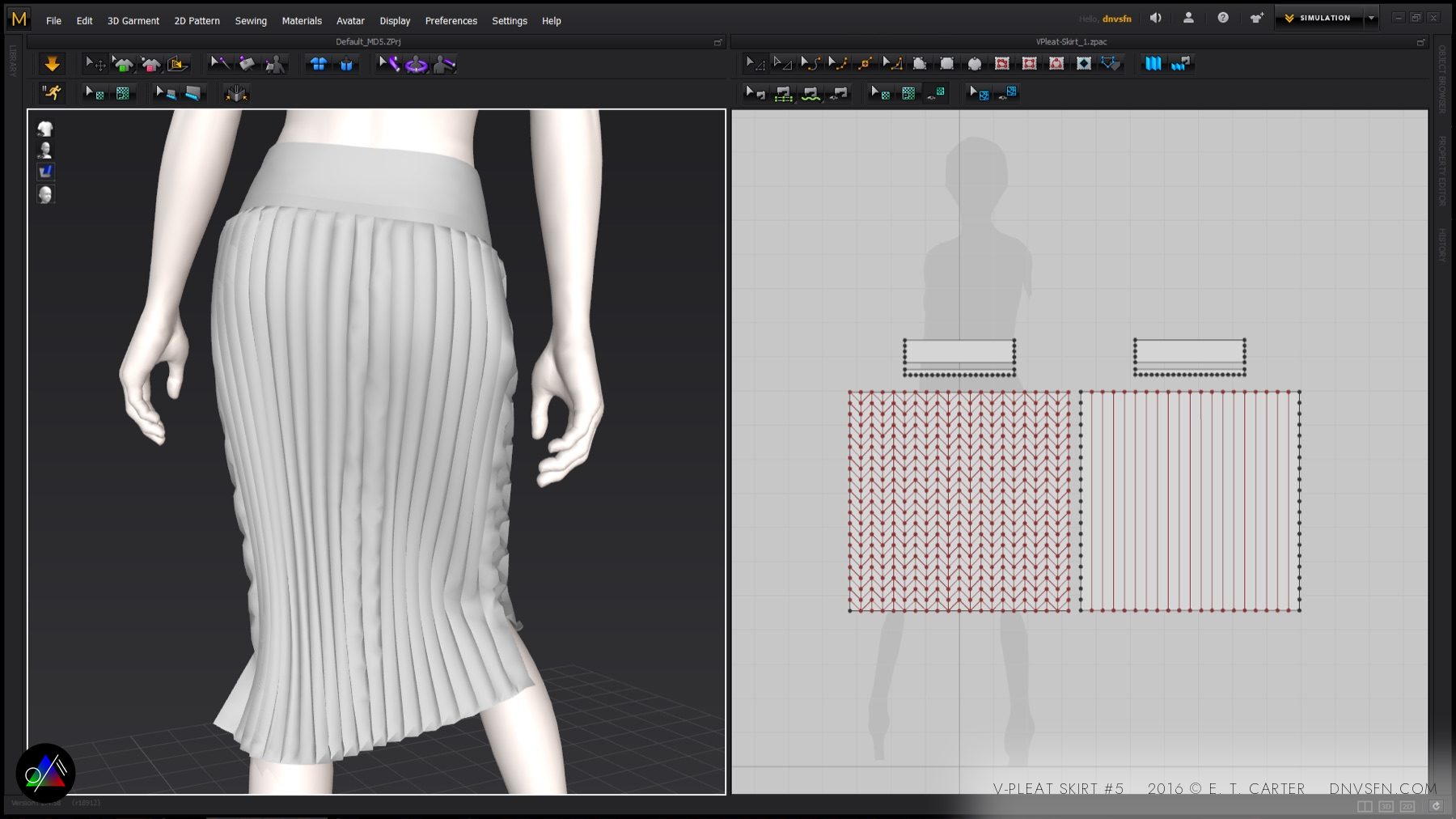Select the Edit Avatar Tape tool
1456x819 pixels.
[389, 64]
